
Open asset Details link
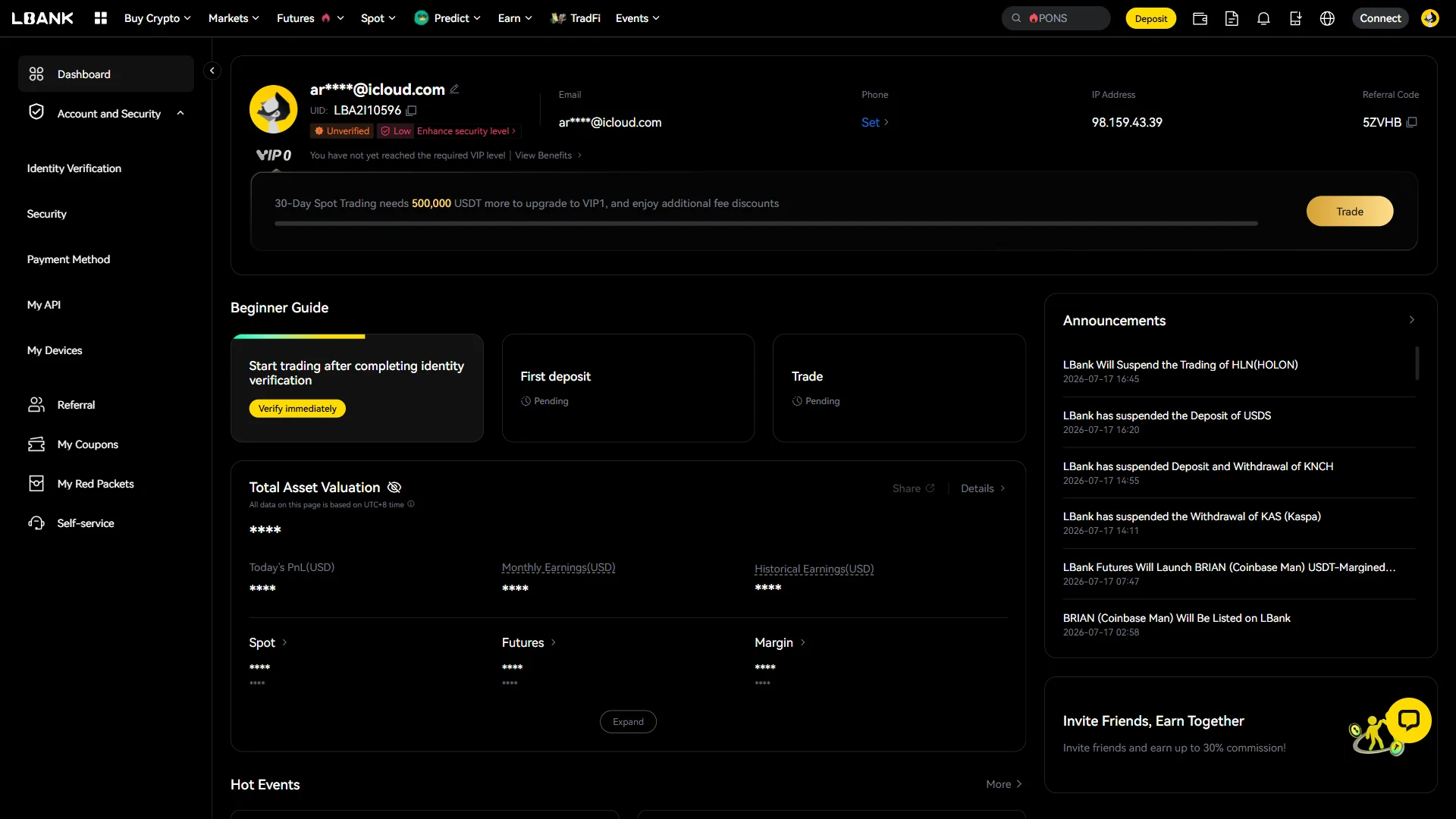(983, 488)
